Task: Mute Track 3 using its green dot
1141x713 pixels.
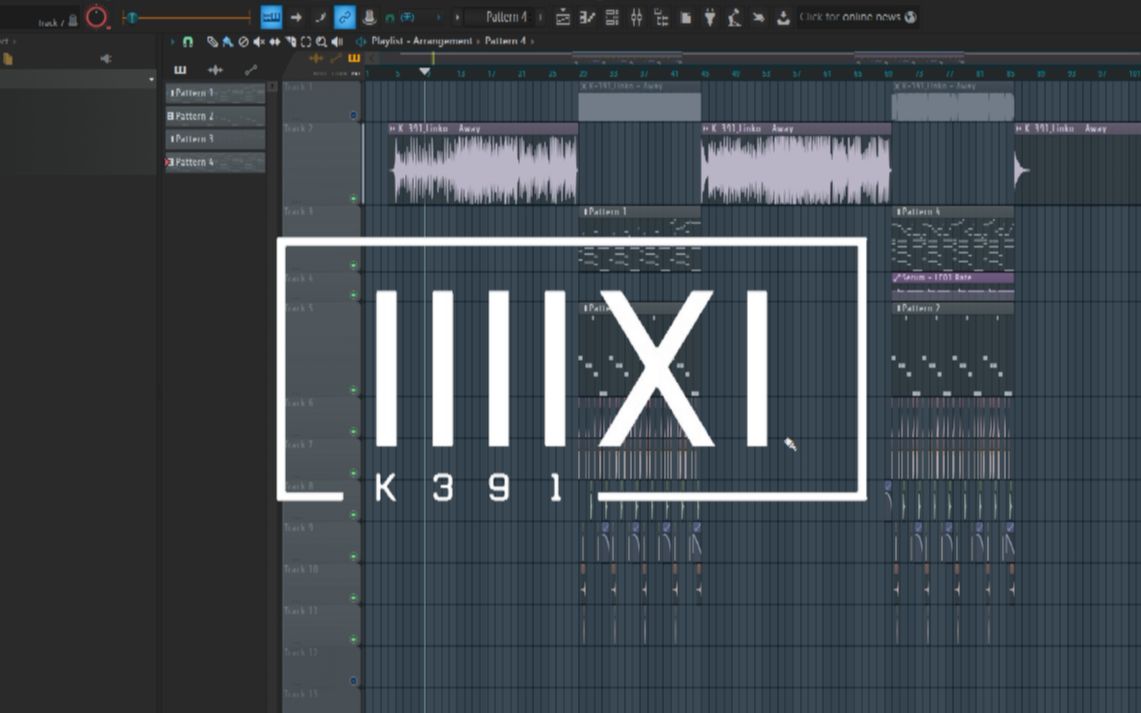Action: click(x=354, y=266)
